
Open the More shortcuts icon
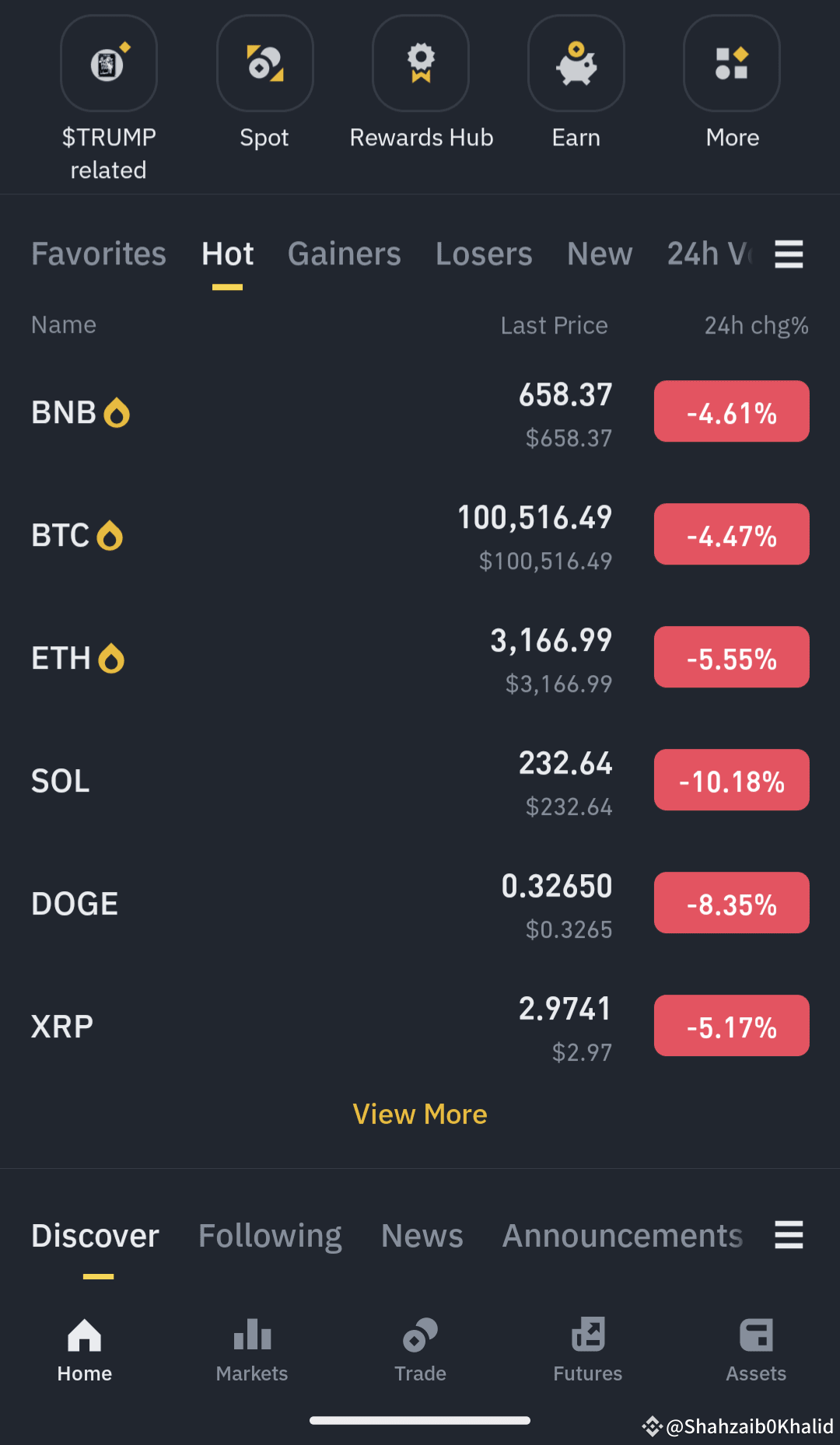(732, 64)
